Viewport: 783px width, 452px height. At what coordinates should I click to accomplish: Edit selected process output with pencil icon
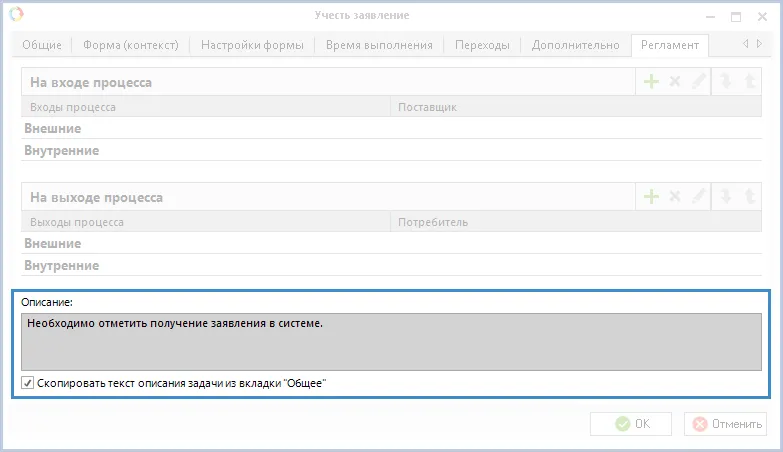(x=699, y=197)
